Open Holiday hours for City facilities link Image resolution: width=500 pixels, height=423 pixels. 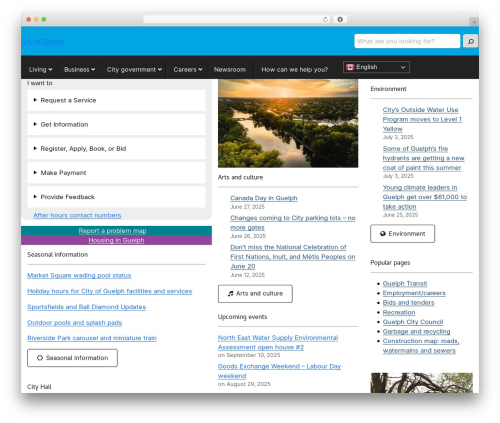[110, 291]
